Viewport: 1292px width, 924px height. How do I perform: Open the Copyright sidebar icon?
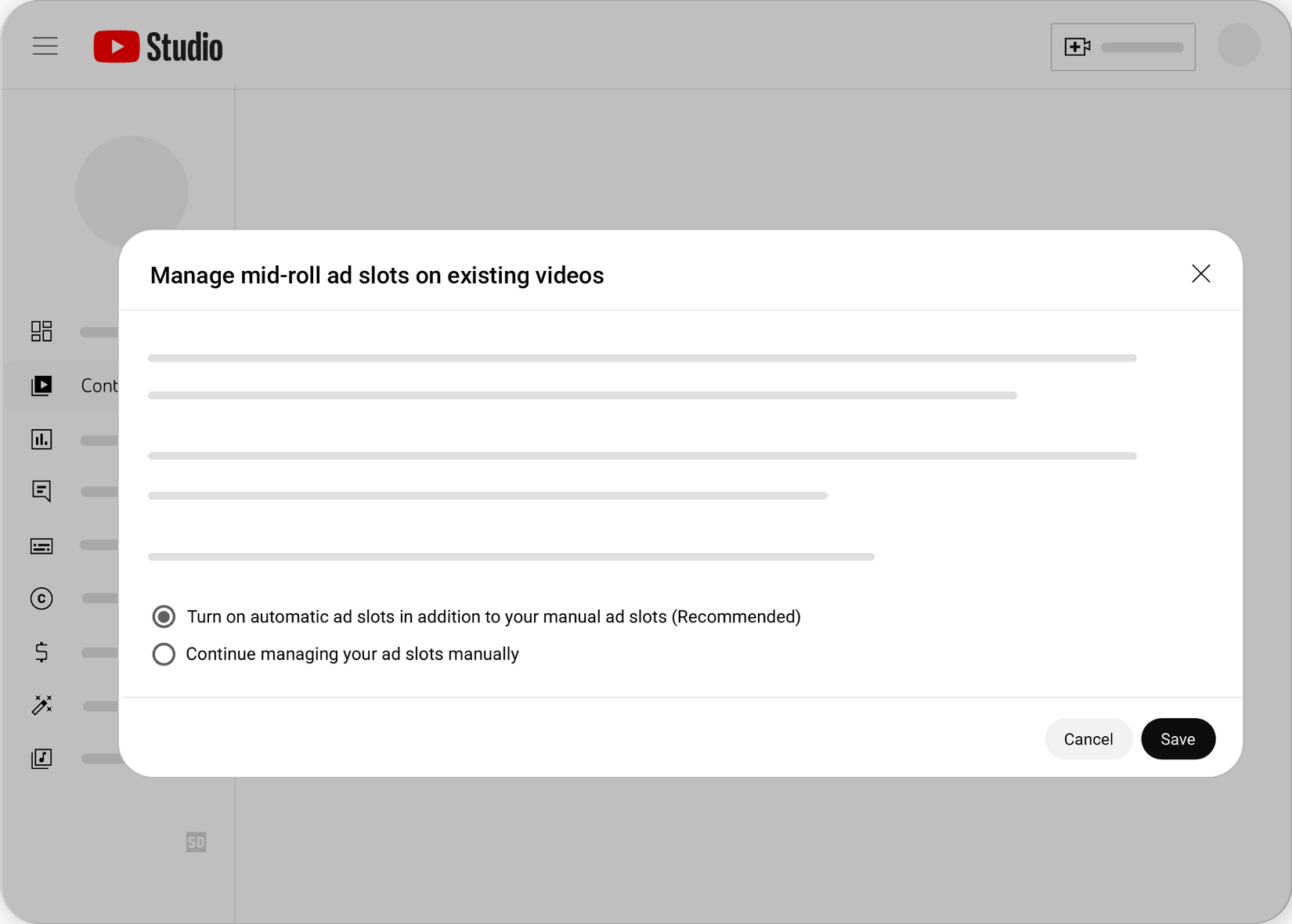pos(42,598)
